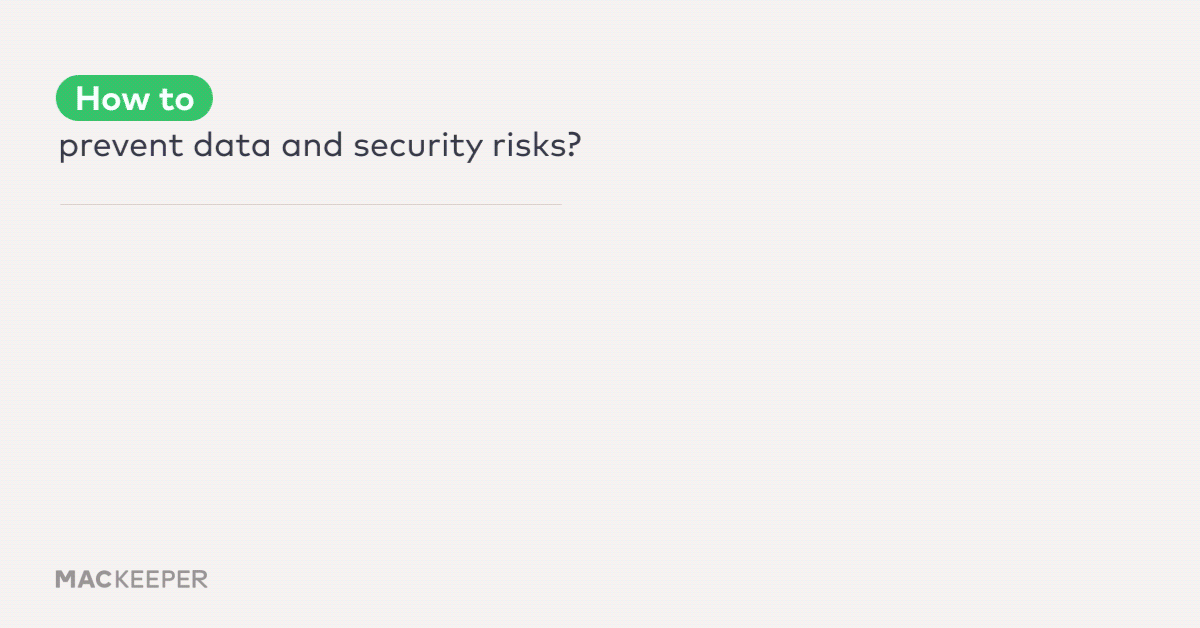
Task: Open the MacKeeper logo
Action: click(132, 579)
